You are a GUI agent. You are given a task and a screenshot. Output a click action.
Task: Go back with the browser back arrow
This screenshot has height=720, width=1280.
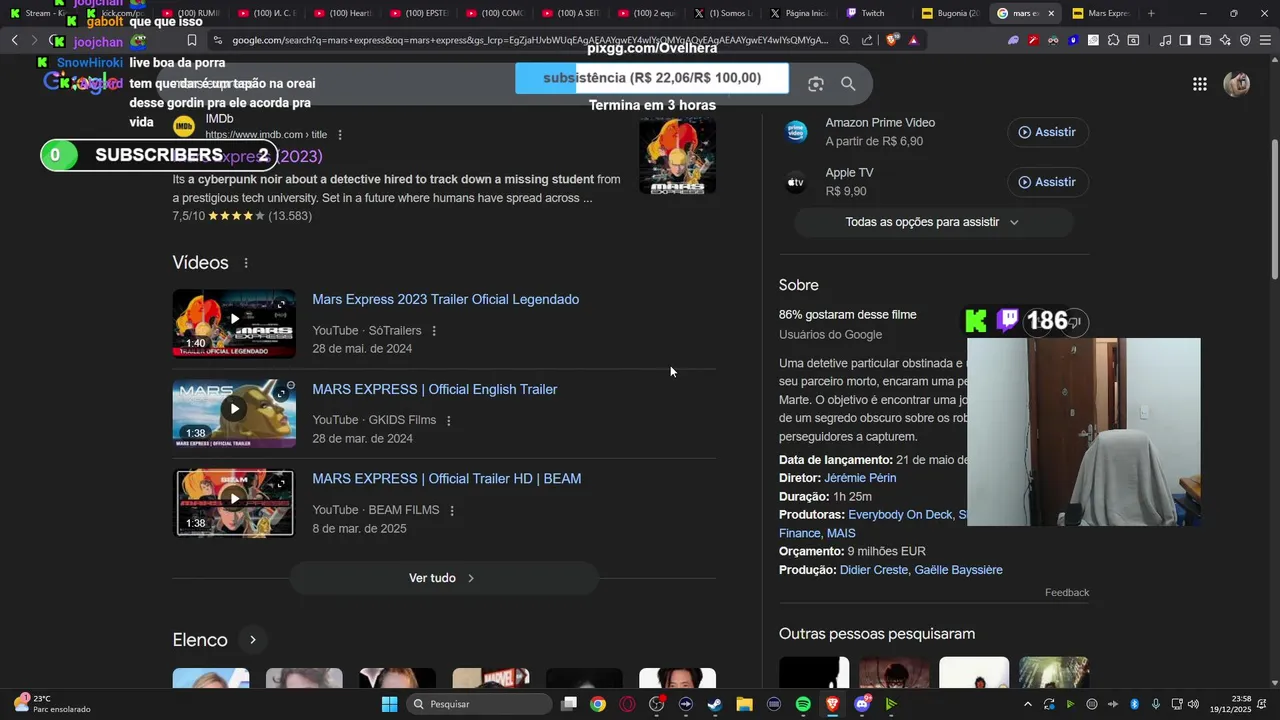click(x=14, y=40)
